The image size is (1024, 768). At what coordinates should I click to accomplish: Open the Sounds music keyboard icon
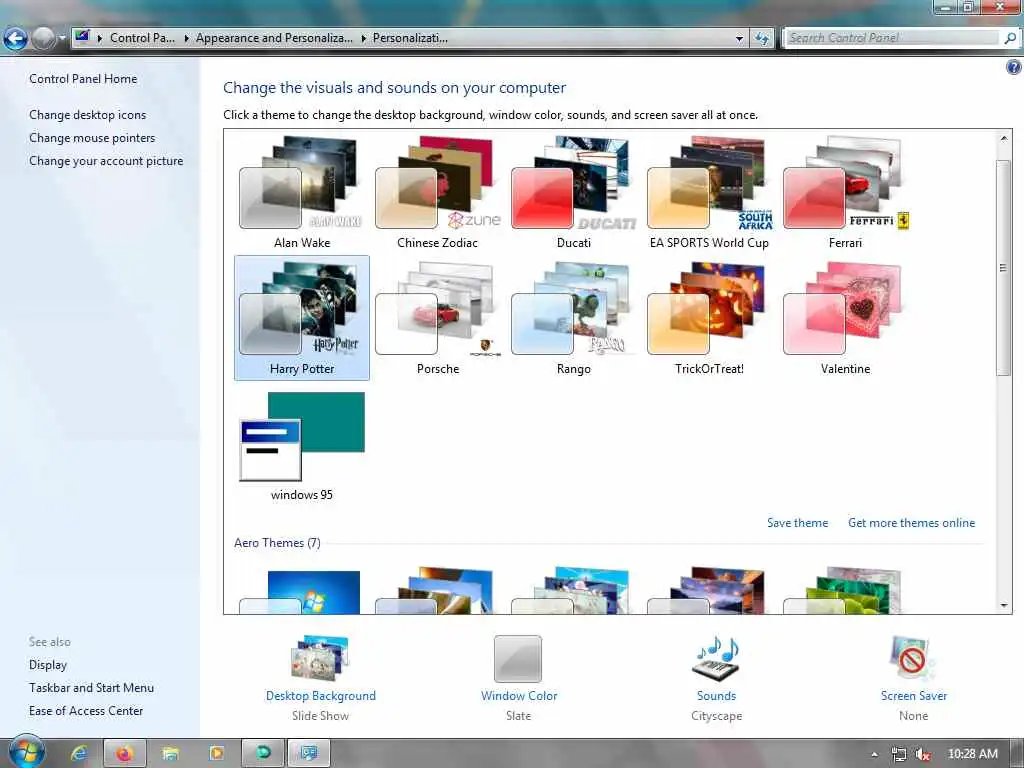pyautogui.click(x=716, y=658)
